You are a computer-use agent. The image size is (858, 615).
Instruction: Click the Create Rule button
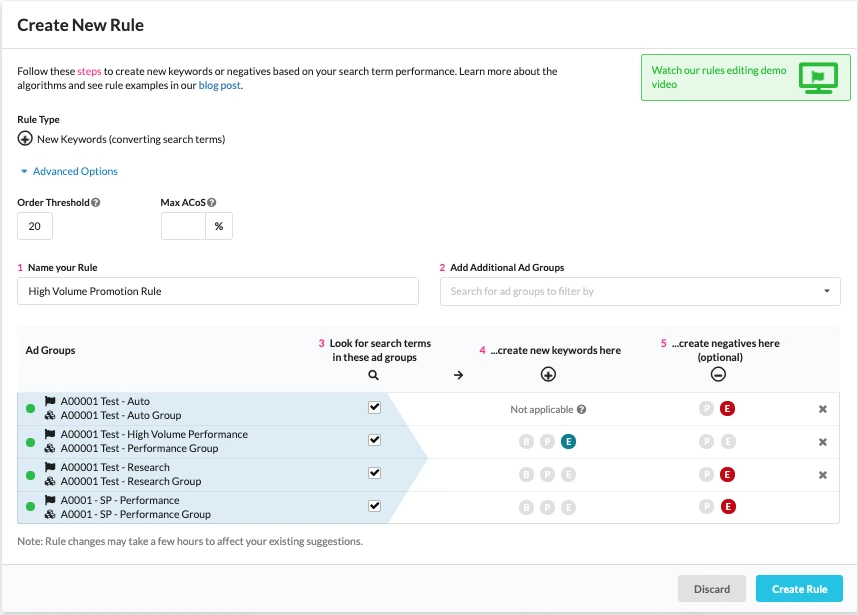(x=799, y=588)
